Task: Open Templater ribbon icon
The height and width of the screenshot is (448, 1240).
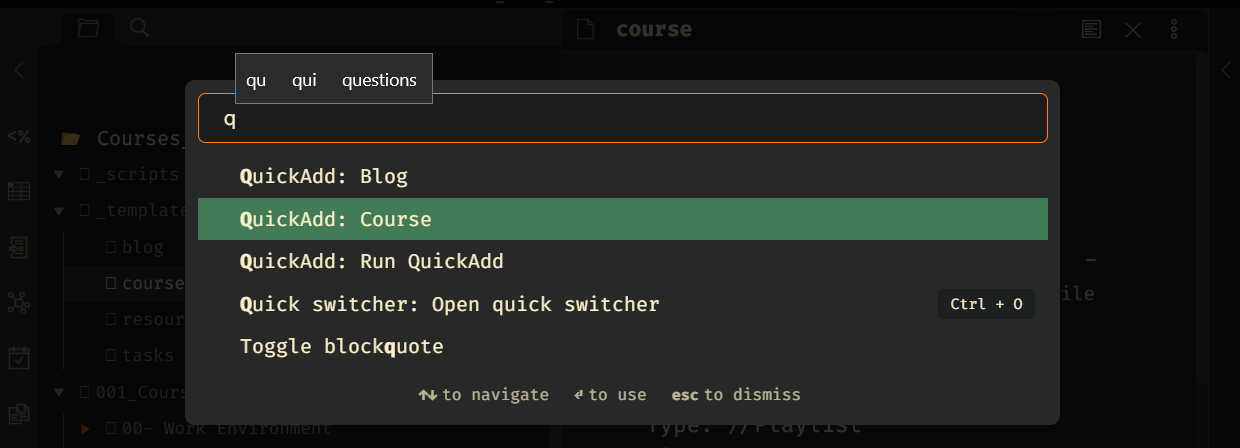Action: [x=19, y=137]
